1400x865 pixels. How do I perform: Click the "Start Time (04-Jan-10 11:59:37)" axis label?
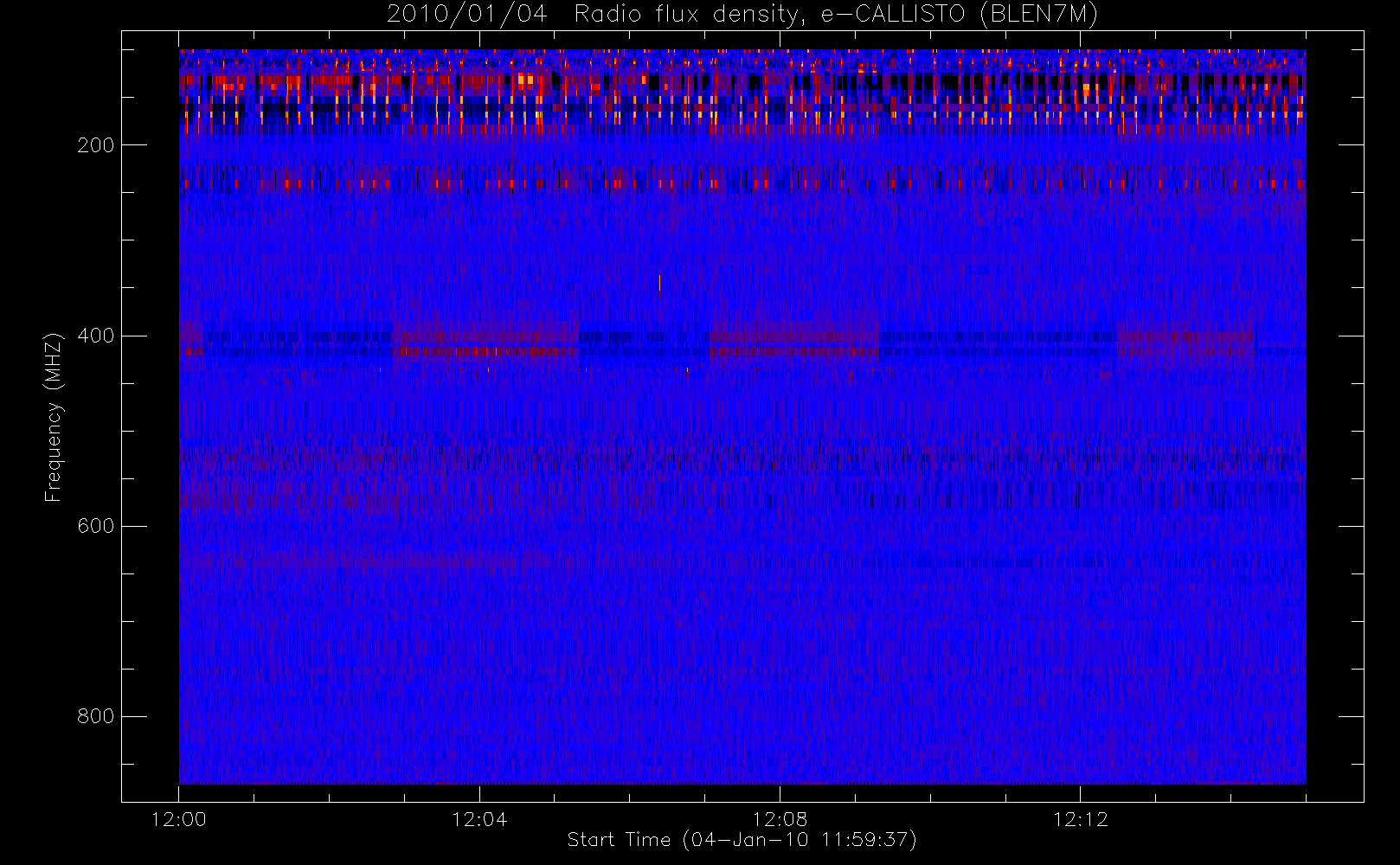(742, 840)
